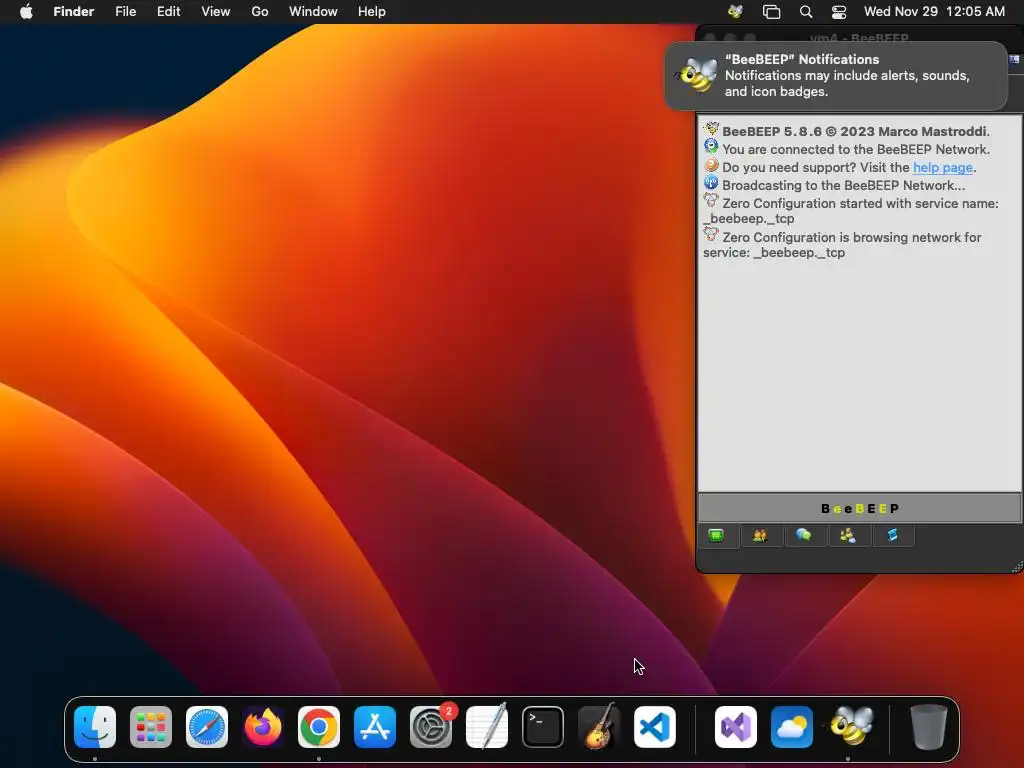Launch Safari from the Dock

tap(207, 727)
